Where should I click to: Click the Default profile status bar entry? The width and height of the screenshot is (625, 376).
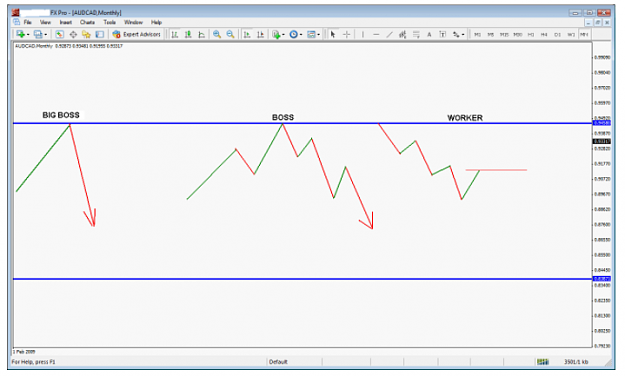278,362
